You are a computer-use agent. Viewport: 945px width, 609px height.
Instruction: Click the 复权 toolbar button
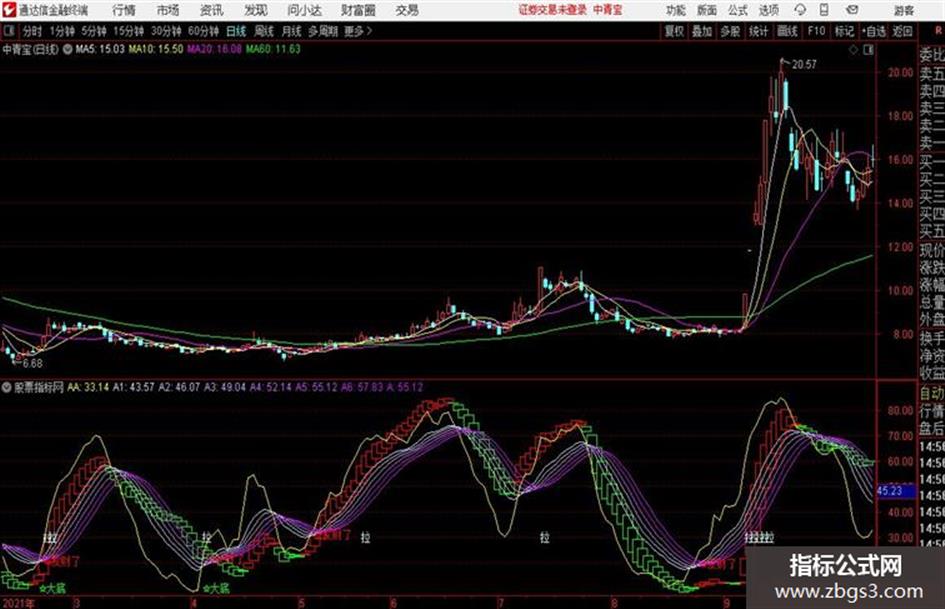pyautogui.click(x=674, y=31)
